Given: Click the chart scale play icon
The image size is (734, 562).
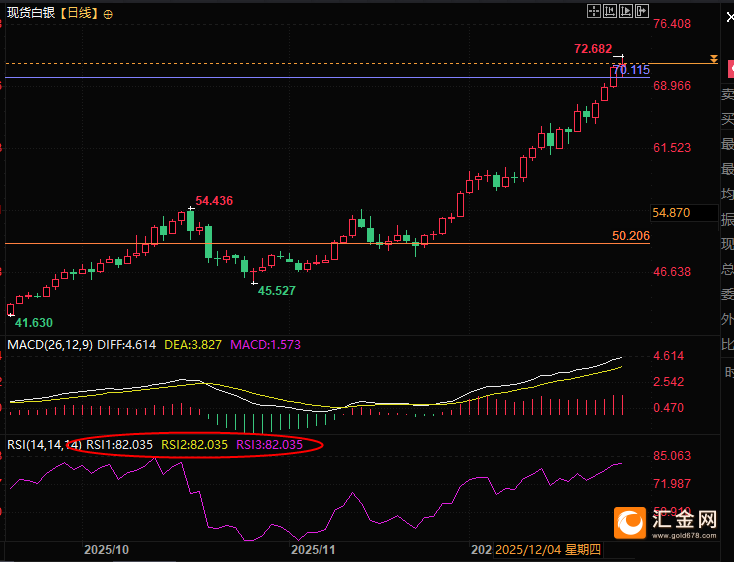Looking at the screenshot, I should (x=626, y=11).
